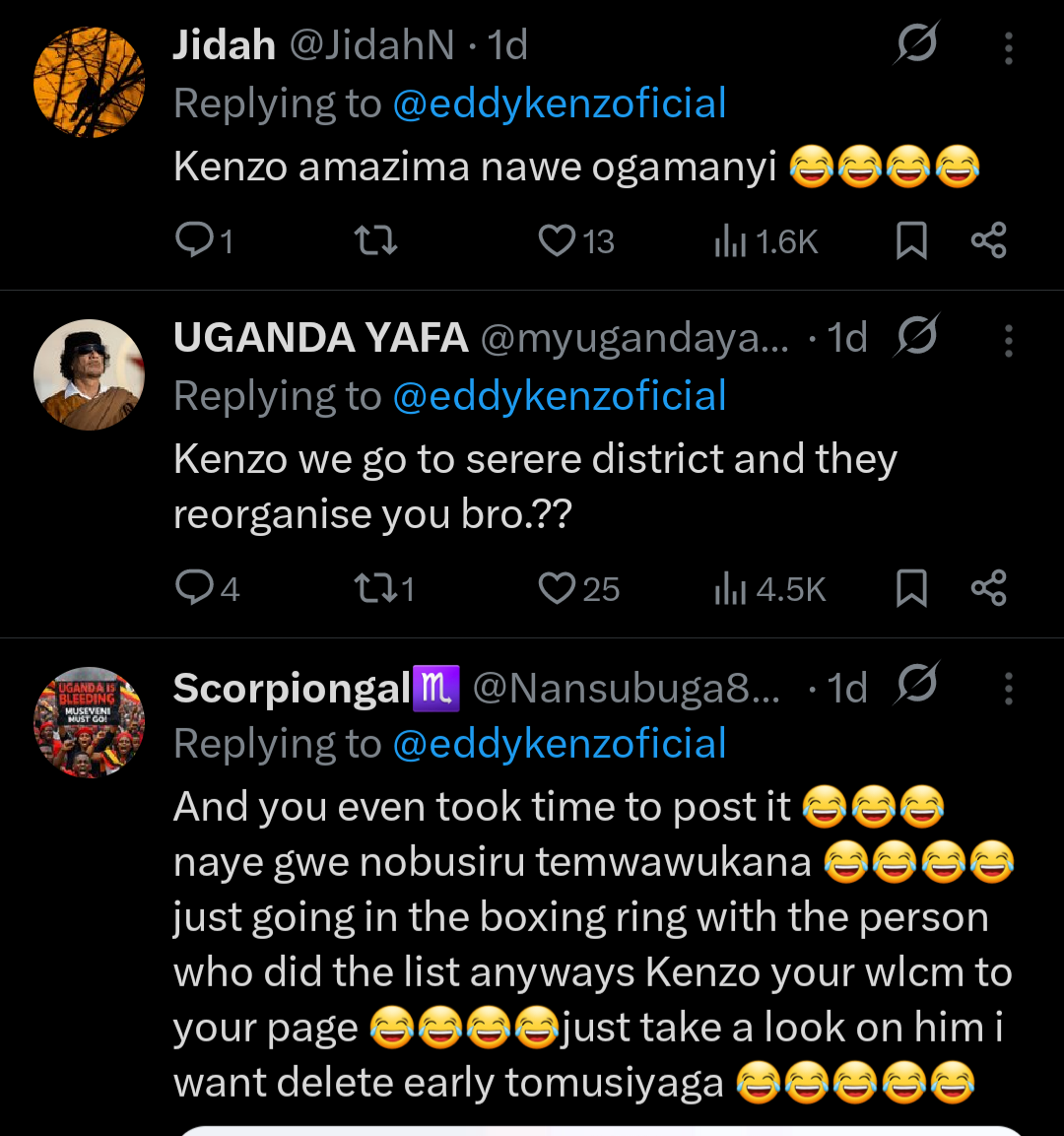This screenshot has width=1064, height=1136.
Task: Repost Jidah's tweet
Action: pyautogui.click(x=375, y=240)
